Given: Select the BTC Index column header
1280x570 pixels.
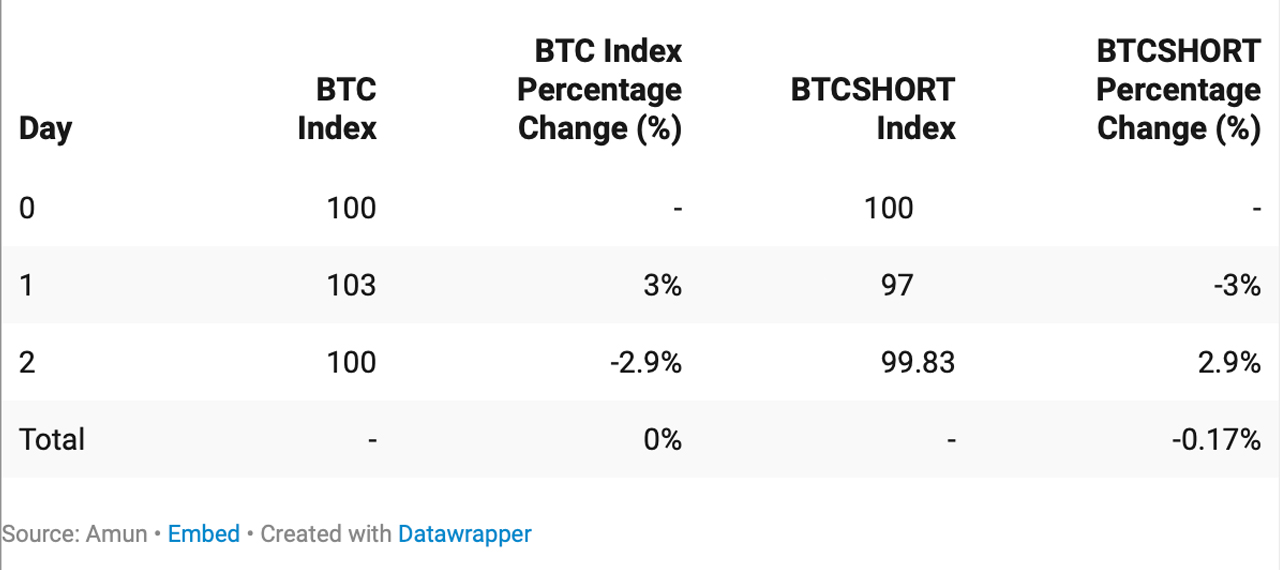Looking at the screenshot, I should [x=337, y=109].
